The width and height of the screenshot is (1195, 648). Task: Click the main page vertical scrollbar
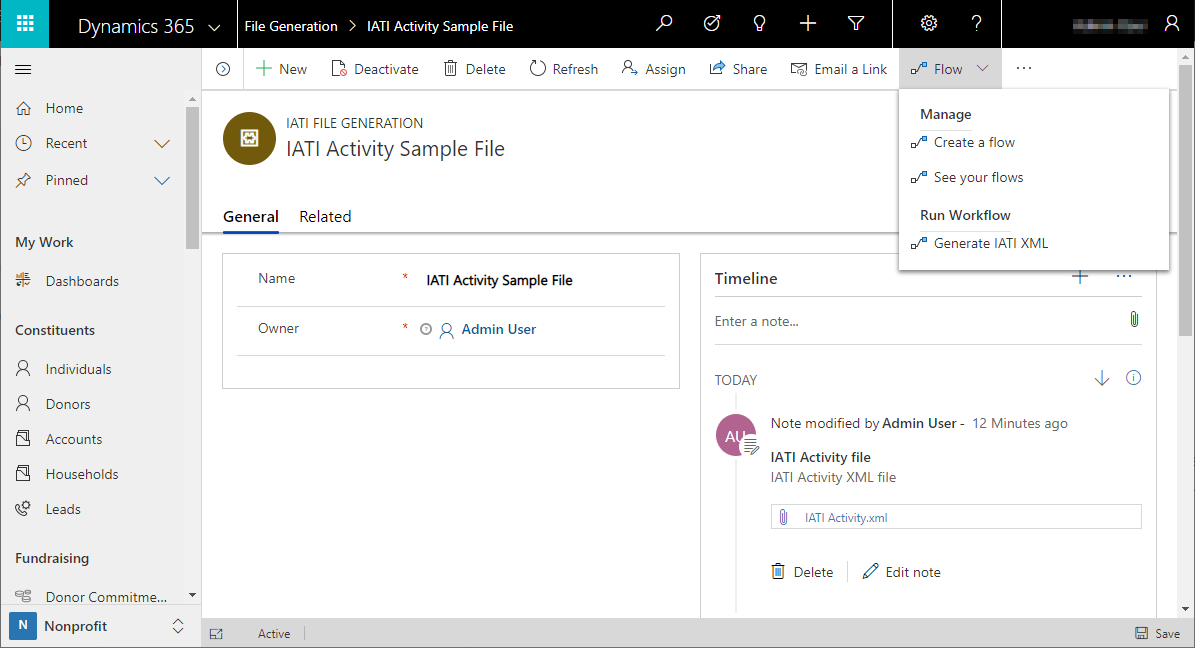pos(1185,200)
